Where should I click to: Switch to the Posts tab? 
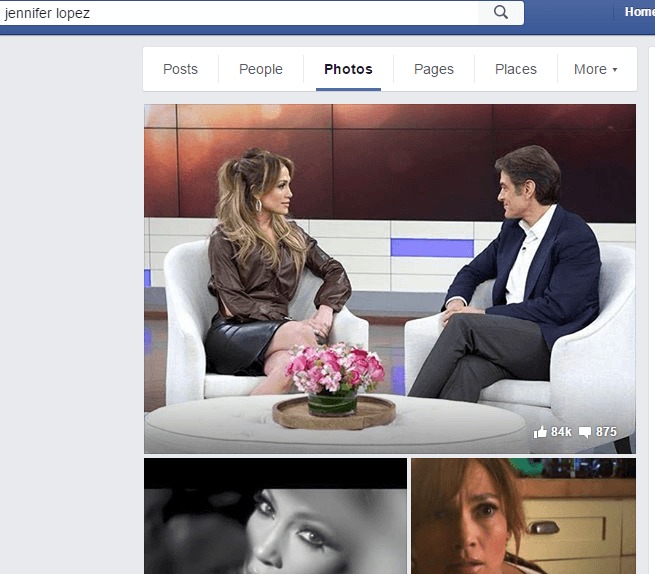point(180,69)
